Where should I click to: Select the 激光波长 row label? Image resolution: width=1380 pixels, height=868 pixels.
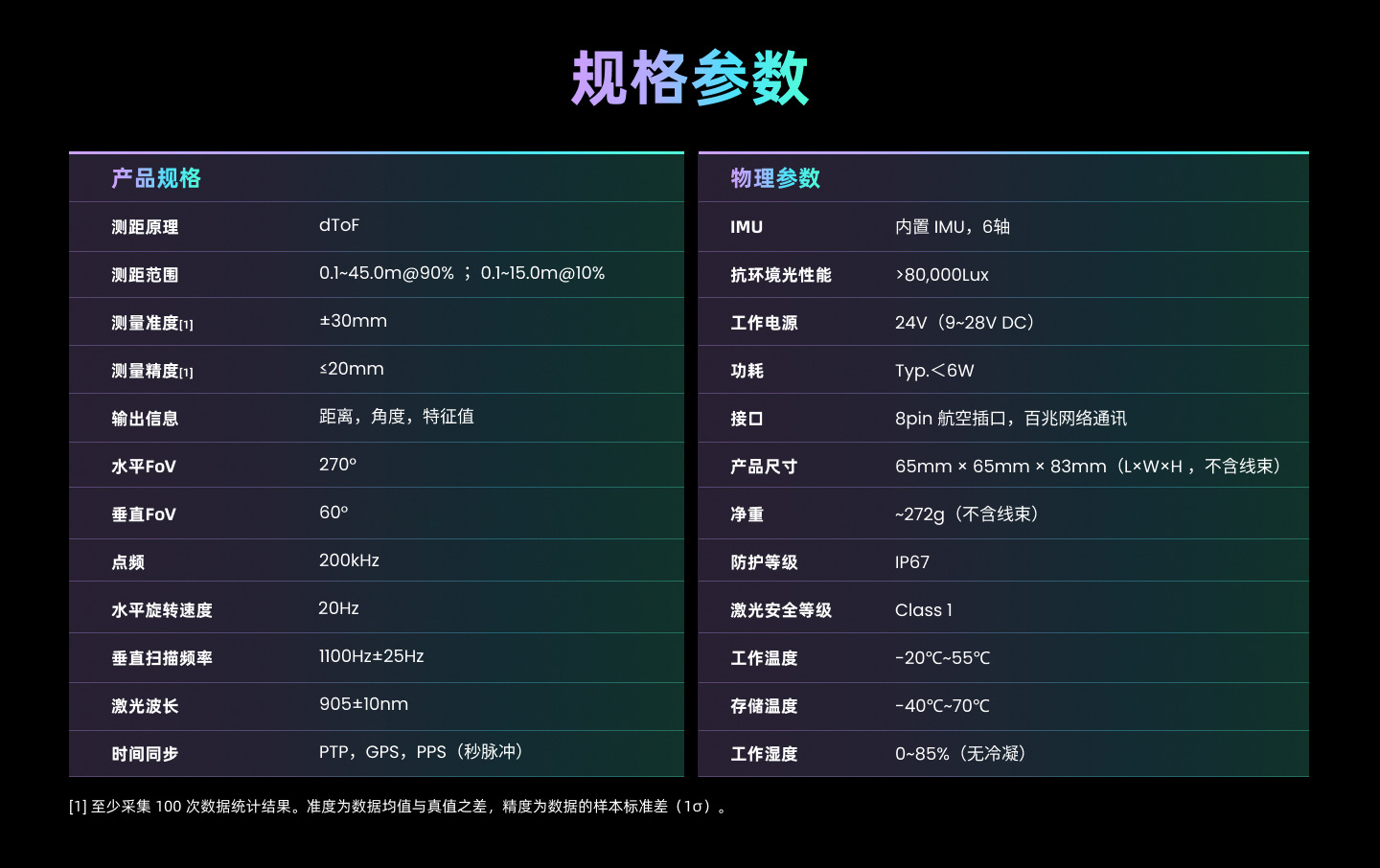pos(145,706)
